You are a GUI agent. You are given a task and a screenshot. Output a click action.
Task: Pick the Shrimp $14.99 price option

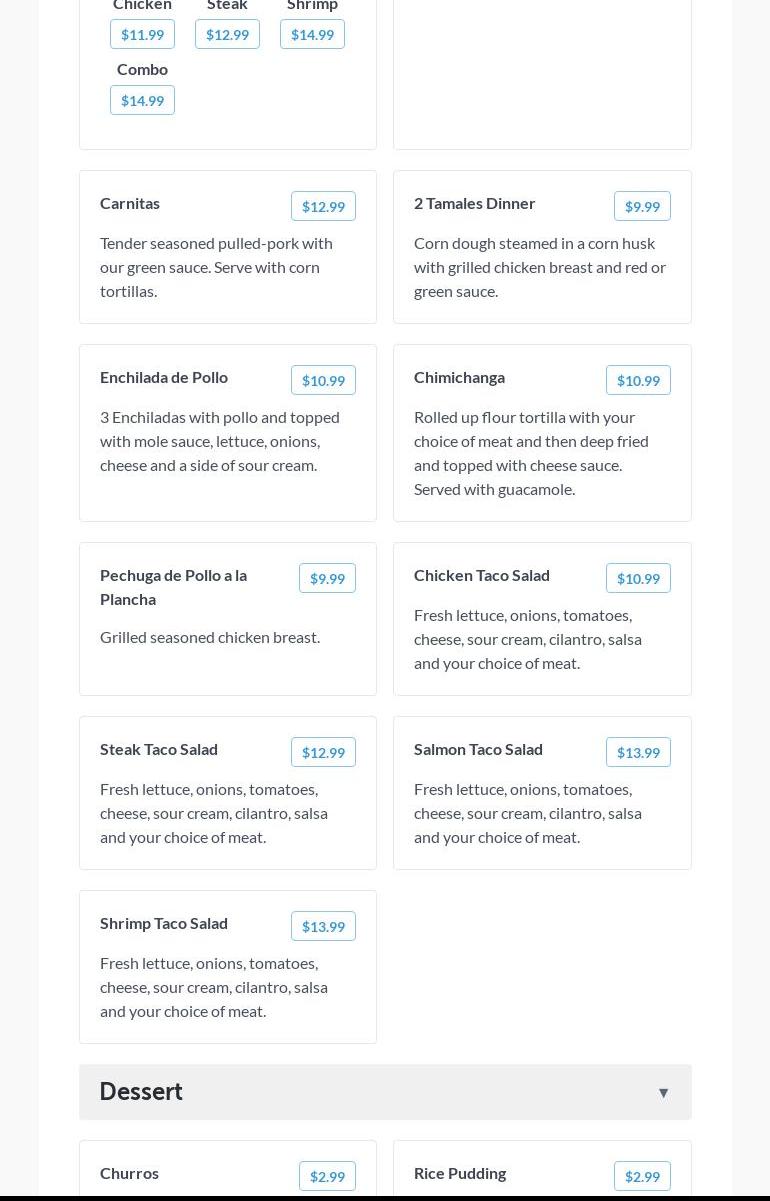(x=312, y=34)
